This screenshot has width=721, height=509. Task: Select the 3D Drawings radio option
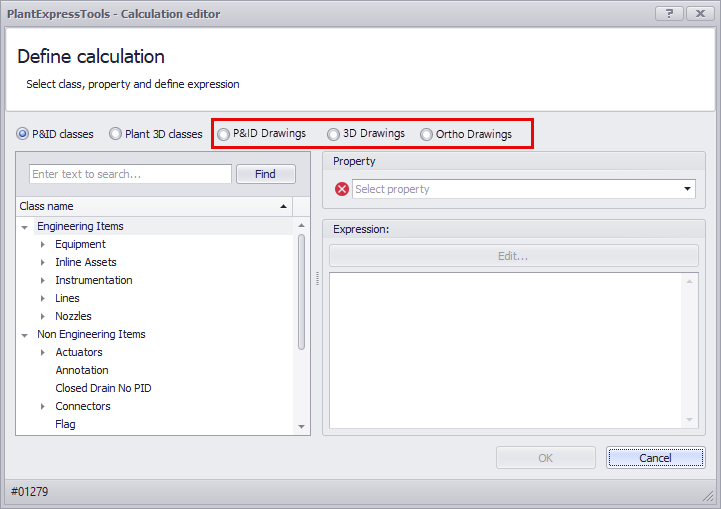click(x=334, y=134)
